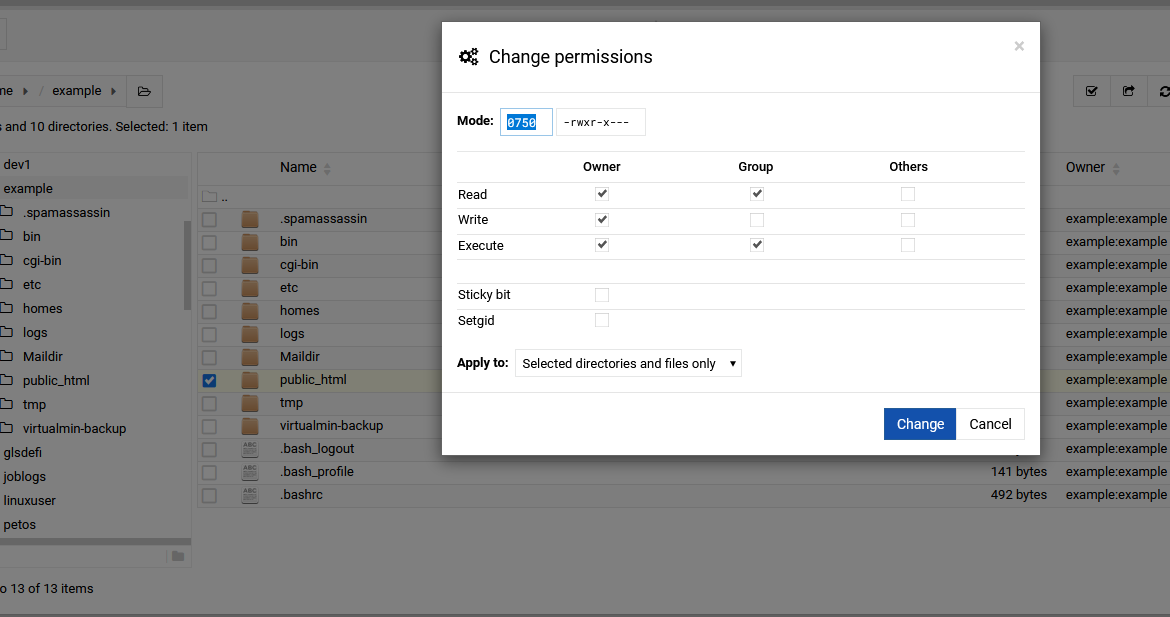Close the Change permissions dialog
The width and height of the screenshot is (1170, 617).
(1018, 46)
